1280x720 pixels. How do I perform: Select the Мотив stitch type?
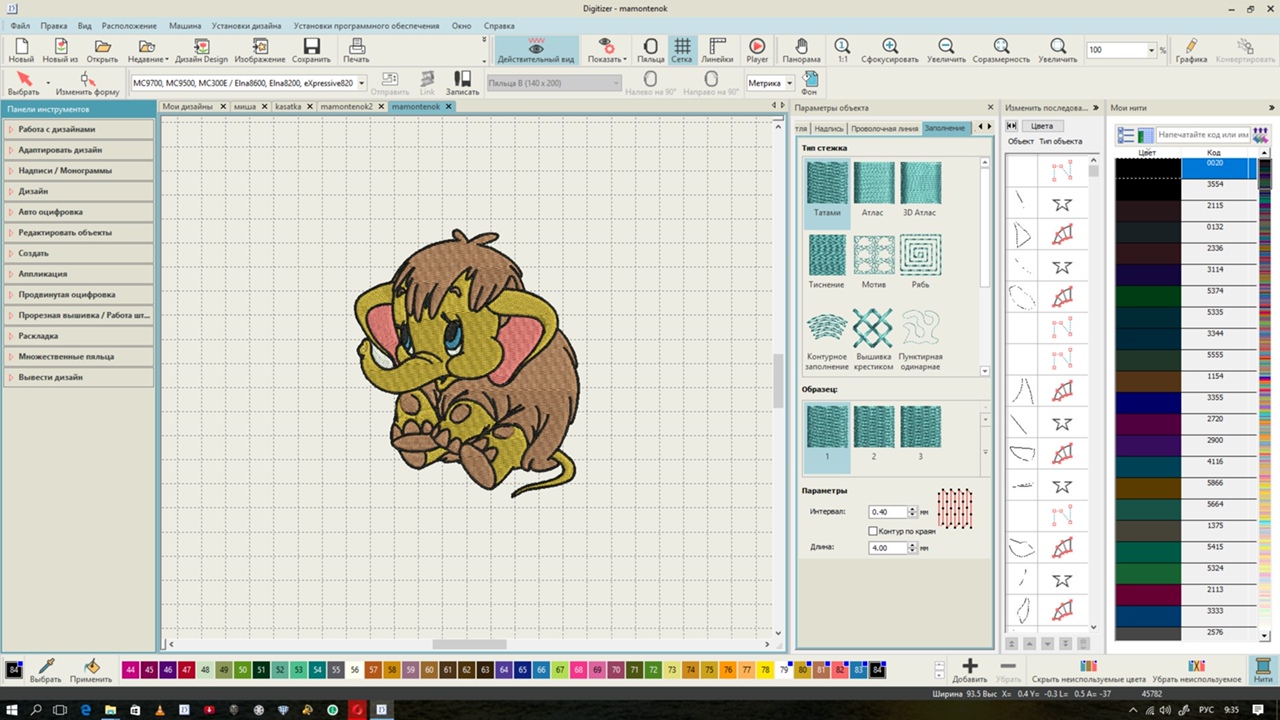click(x=873, y=262)
